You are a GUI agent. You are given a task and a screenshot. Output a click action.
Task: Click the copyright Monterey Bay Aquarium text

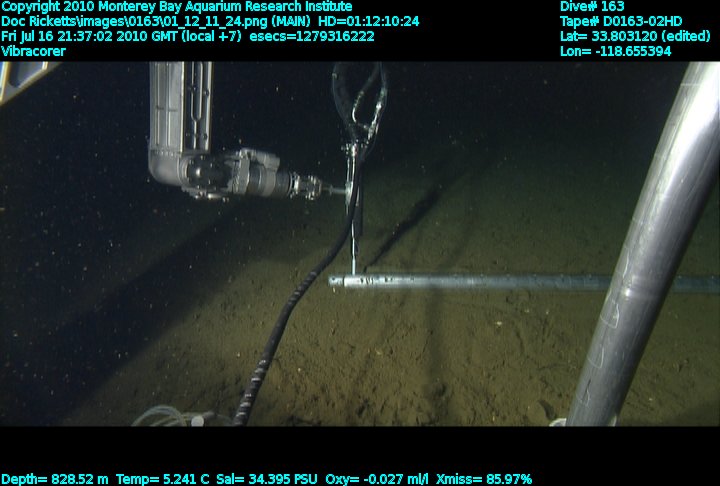point(176,6)
